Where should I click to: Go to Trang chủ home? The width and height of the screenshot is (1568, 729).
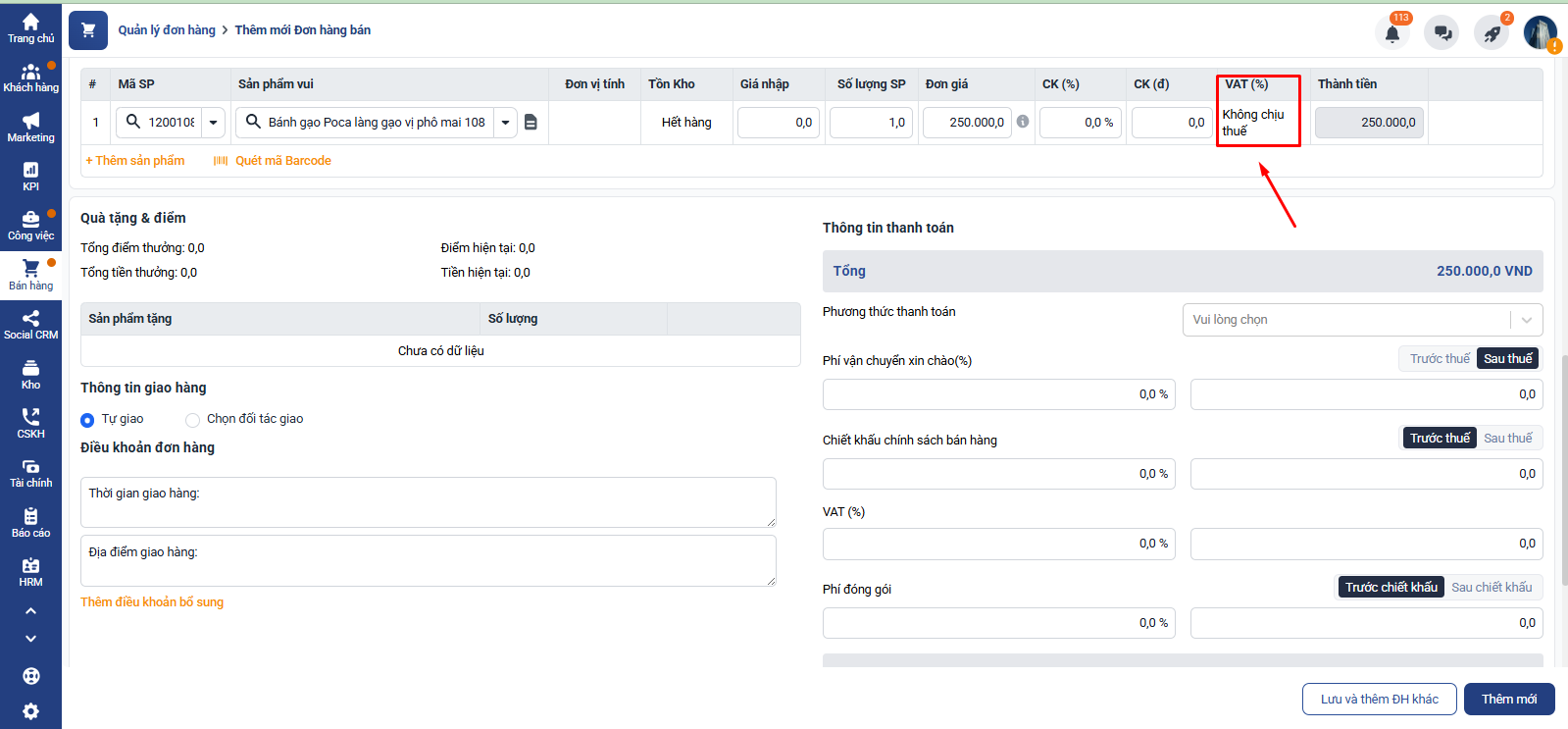[30, 28]
